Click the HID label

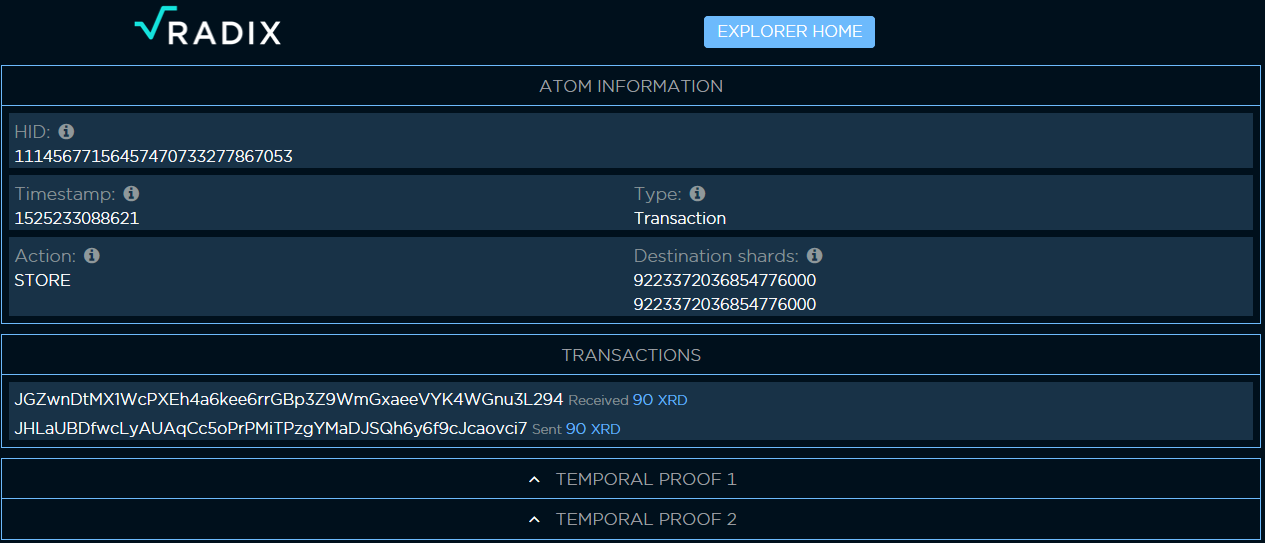(33, 132)
